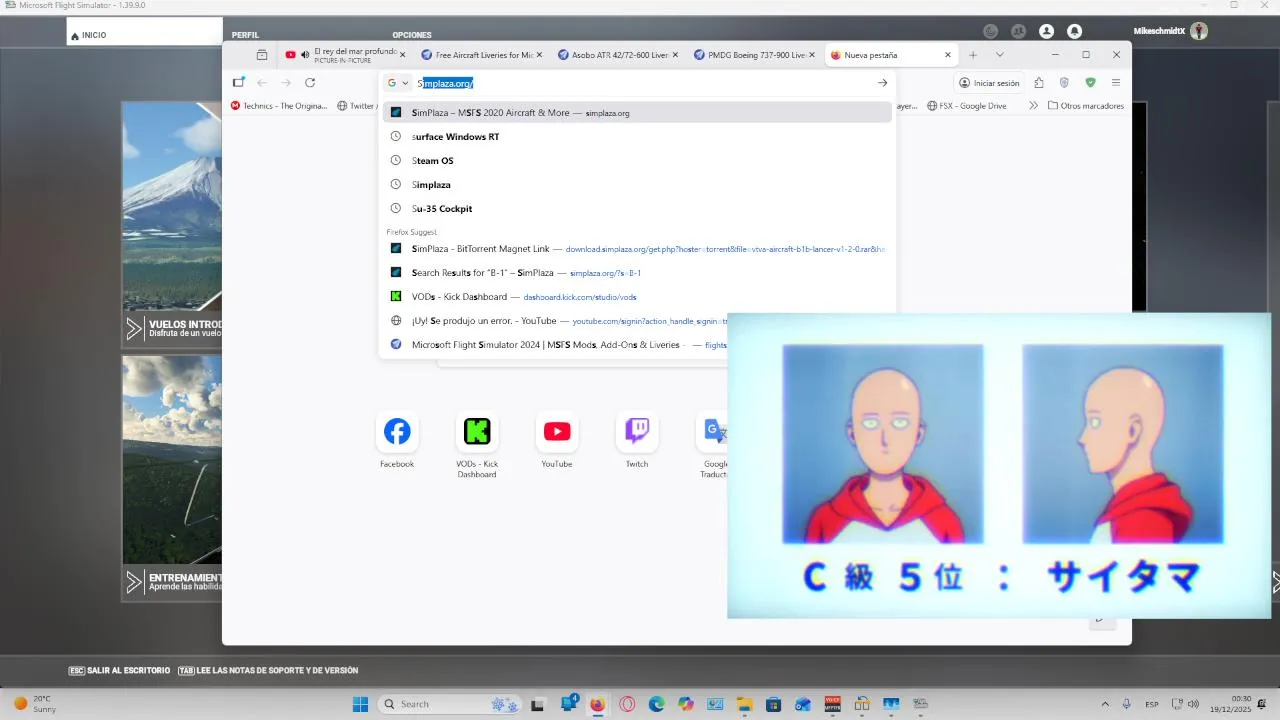This screenshot has width=1280, height=720.
Task: Select VODs - Kick Dashboard suggestion
Action: click(x=637, y=297)
